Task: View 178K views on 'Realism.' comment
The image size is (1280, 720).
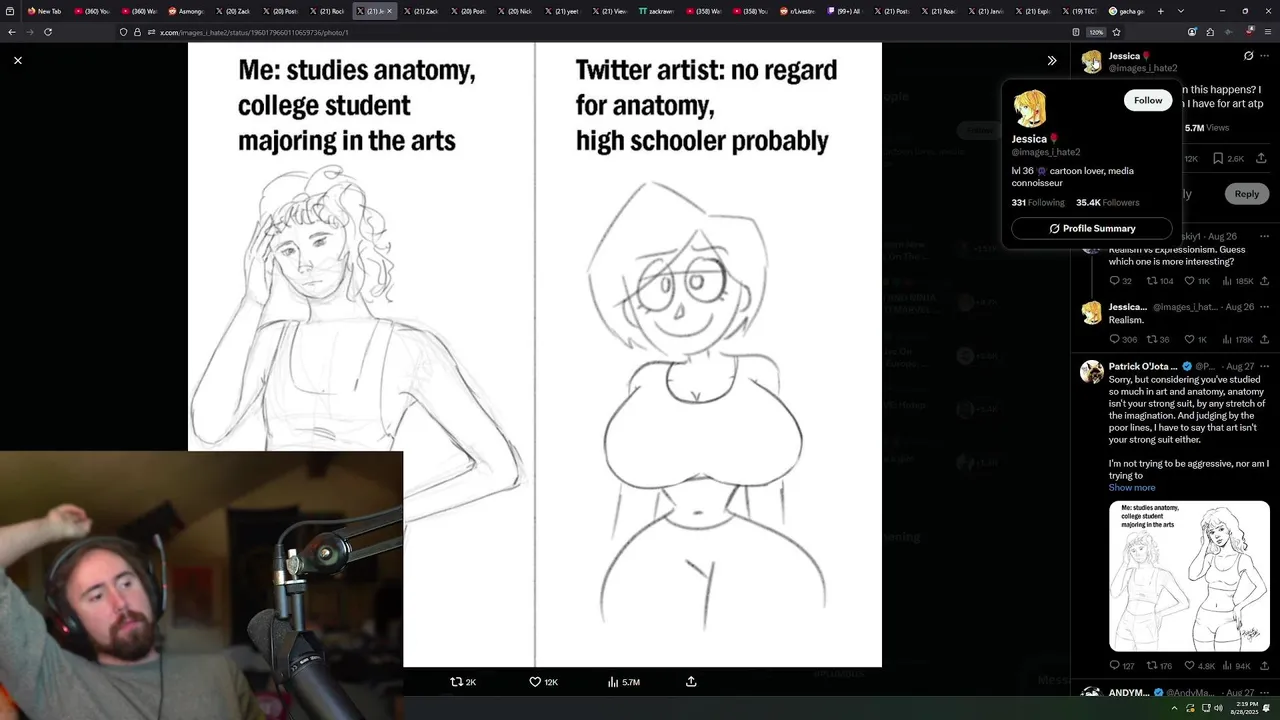Action: (1238, 340)
